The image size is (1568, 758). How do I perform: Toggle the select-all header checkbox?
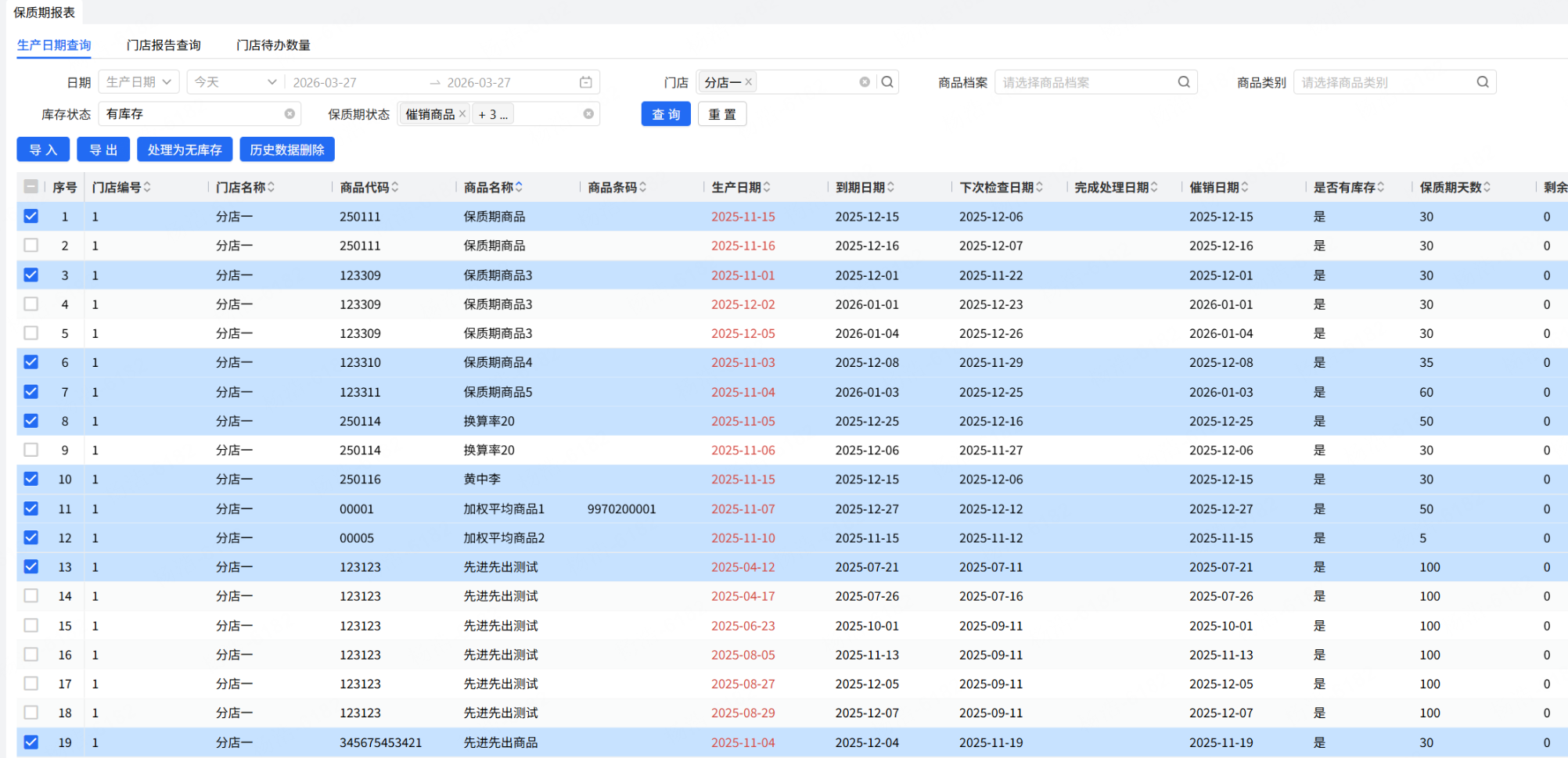[31, 187]
